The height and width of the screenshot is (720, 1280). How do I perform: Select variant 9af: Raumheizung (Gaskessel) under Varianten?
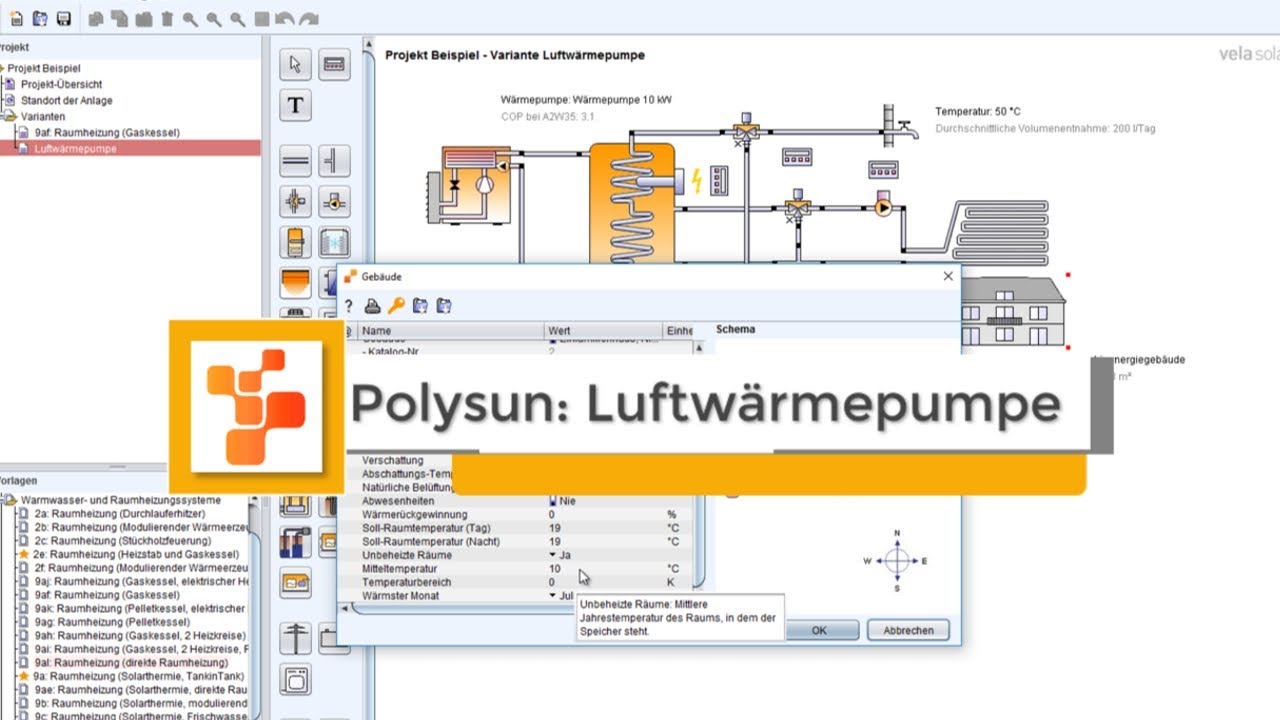point(107,132)
